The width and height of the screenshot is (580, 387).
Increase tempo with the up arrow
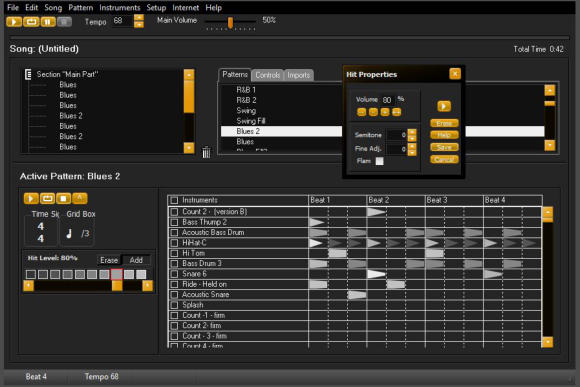(x=139, y=17)
